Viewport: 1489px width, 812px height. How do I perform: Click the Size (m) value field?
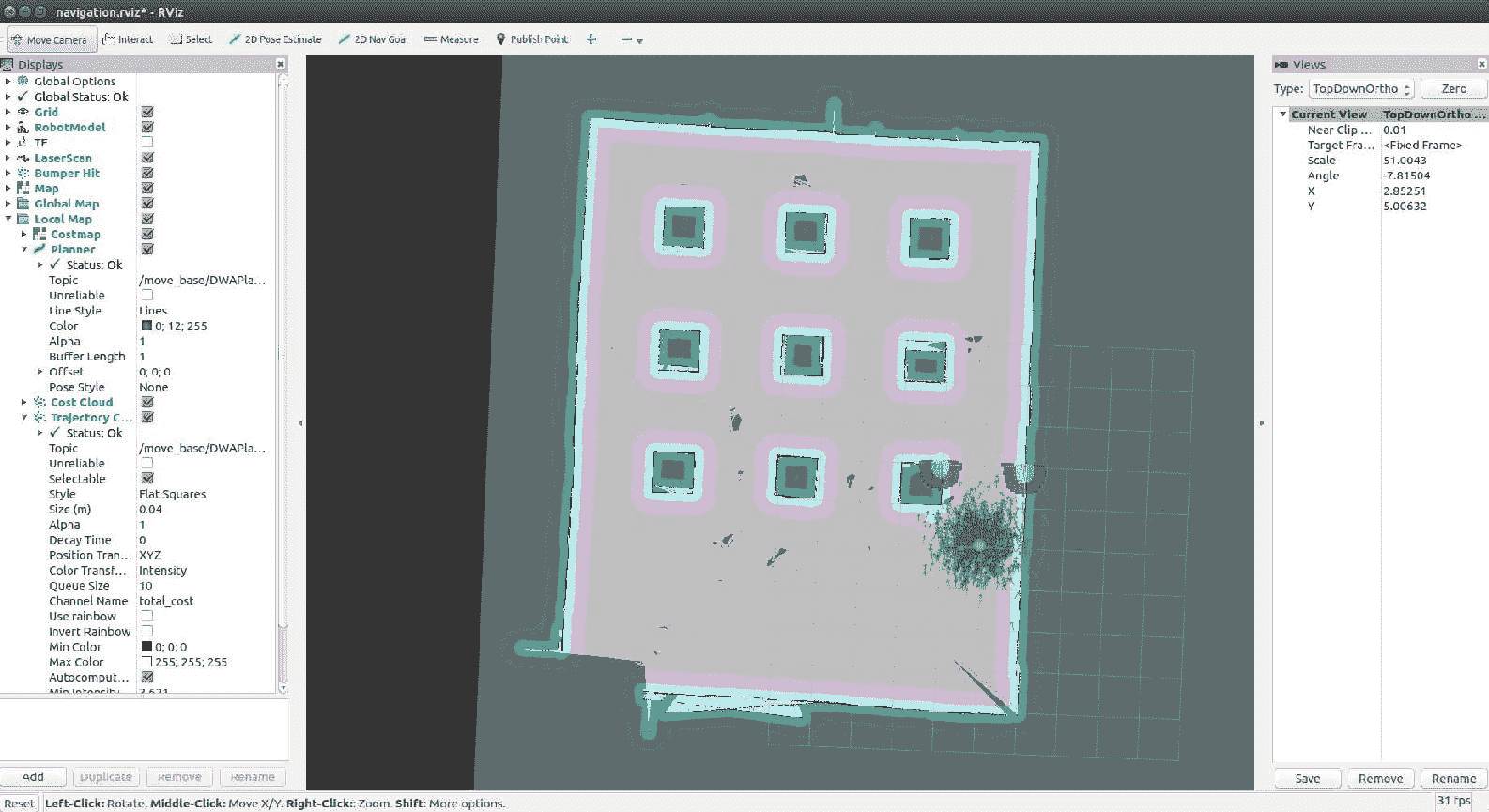(x=202, y=510)
